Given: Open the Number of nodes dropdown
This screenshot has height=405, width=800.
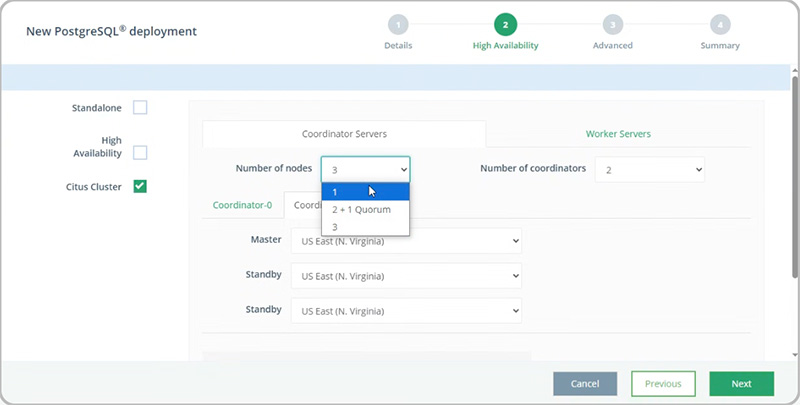Looking at the screenshot, I should [x=365, y=169].
